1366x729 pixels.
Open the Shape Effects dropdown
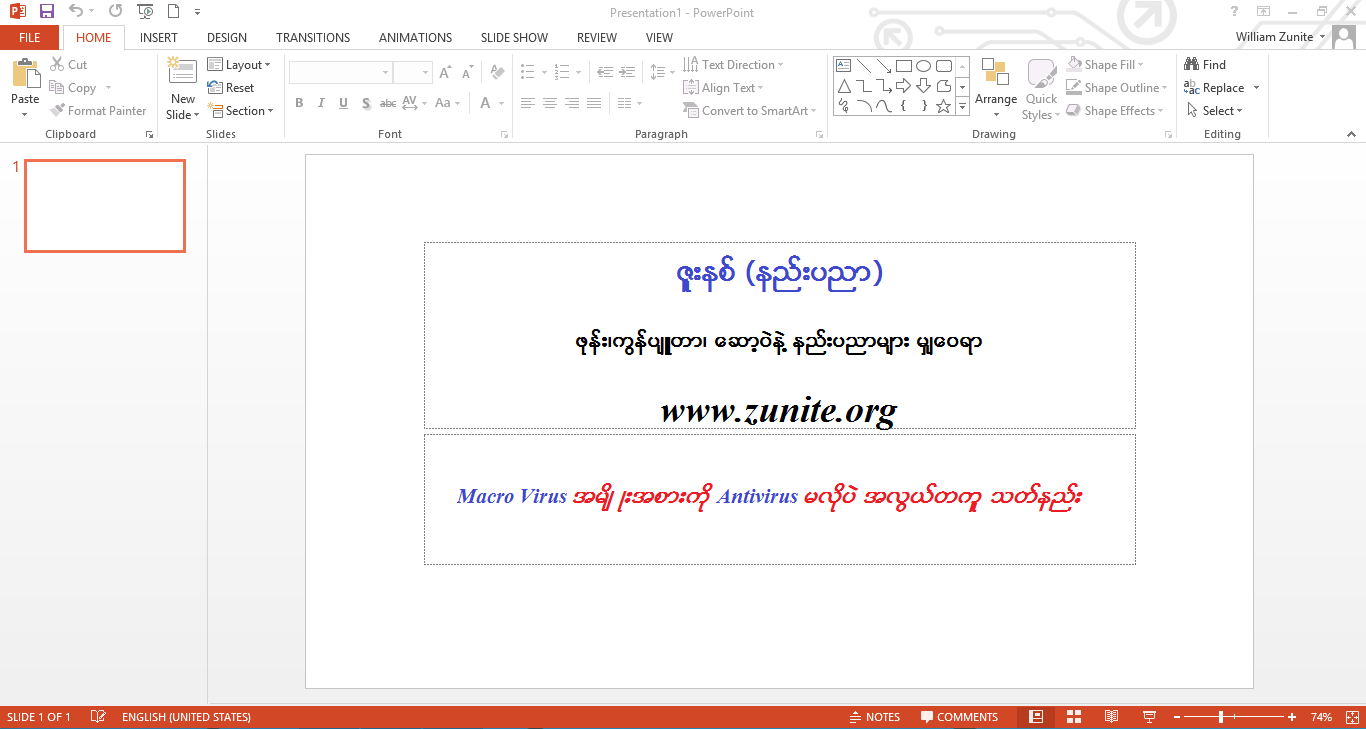pos(1115,111)
